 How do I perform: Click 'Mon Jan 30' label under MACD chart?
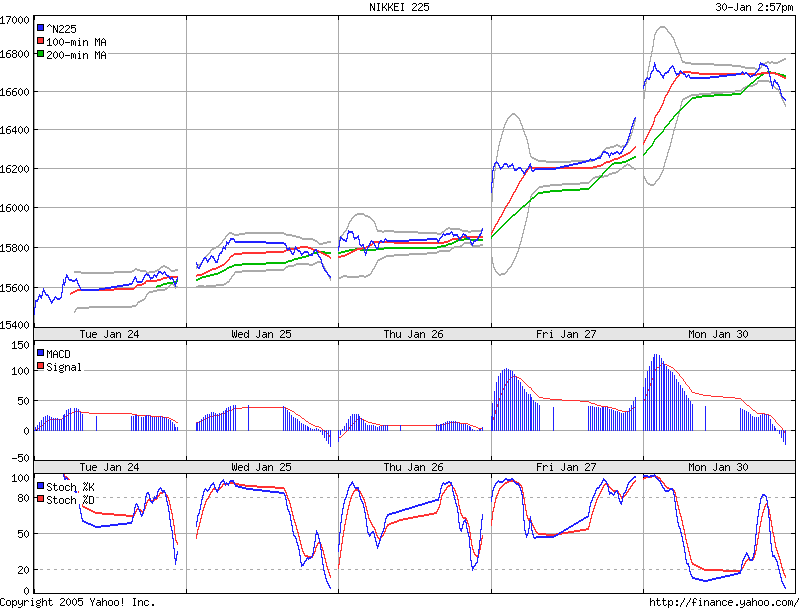(718, 467)
